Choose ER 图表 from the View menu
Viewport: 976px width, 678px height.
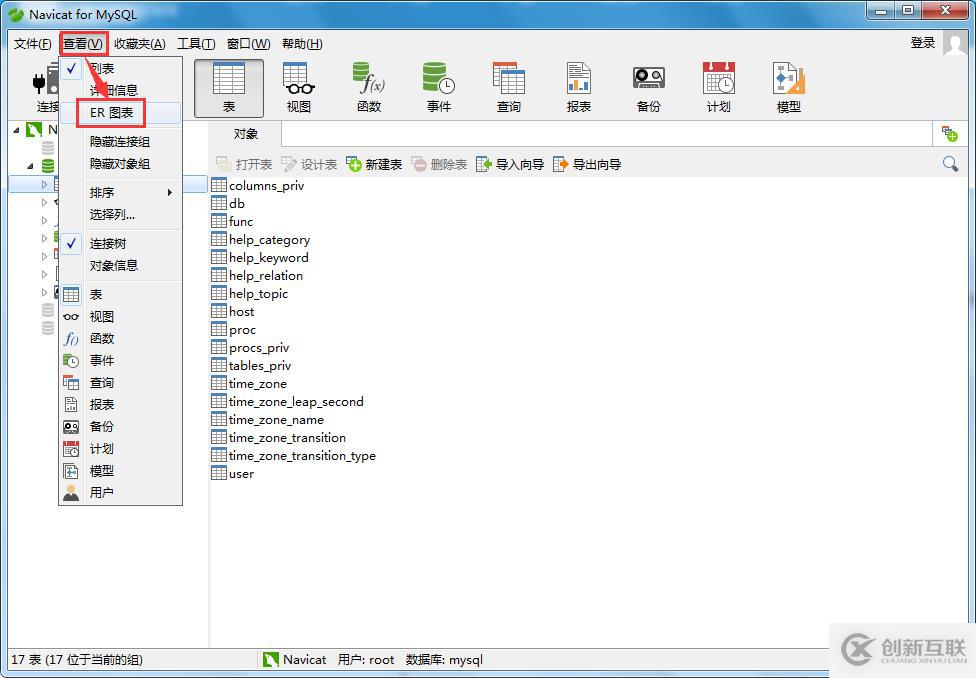click(121, 113)
